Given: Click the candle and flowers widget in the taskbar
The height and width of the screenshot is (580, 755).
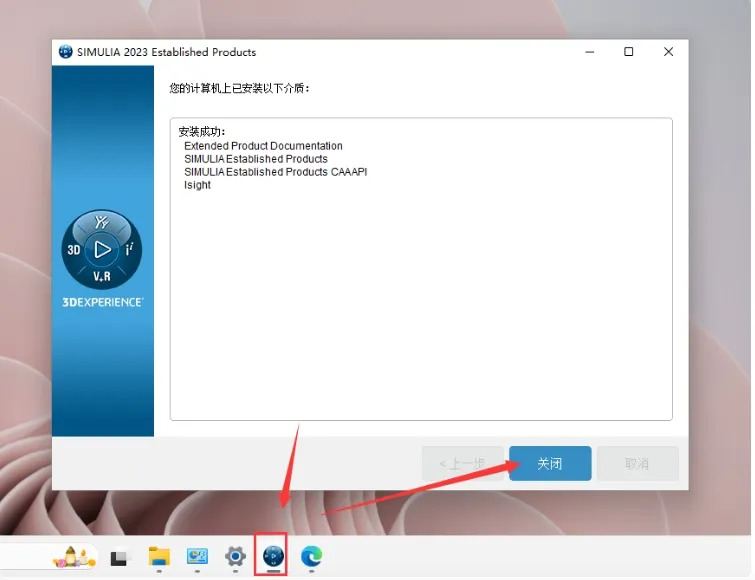Looking at the screenshot, I should point(74,556).
